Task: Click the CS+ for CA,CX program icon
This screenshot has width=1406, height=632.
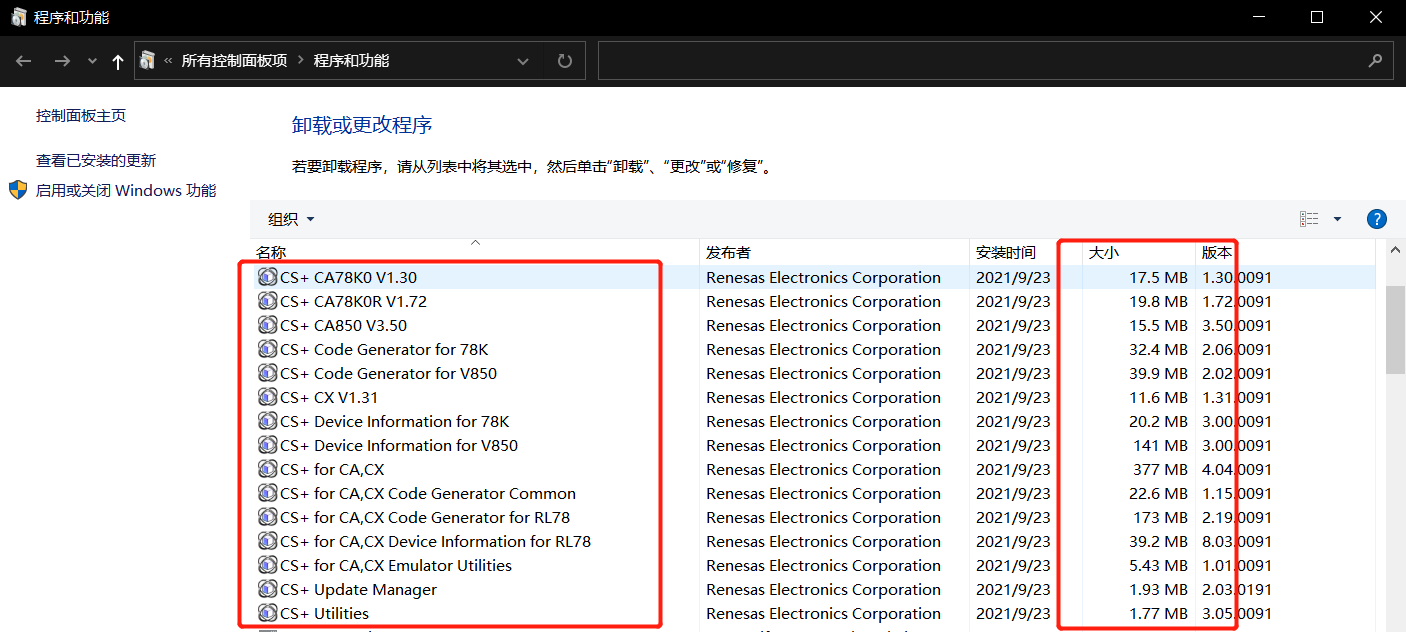Action: pyautogui.click(x=266, y=469)
